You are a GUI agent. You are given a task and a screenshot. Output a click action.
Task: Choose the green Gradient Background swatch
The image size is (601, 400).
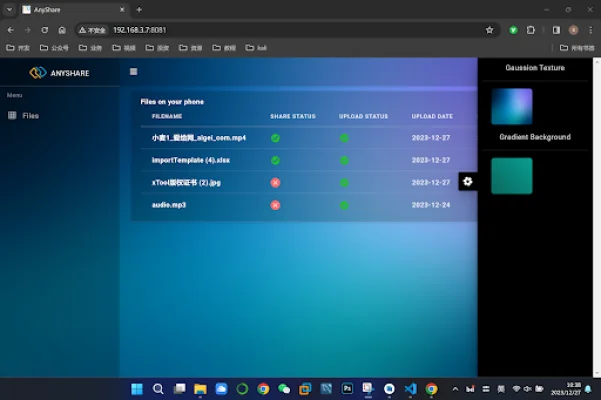511,175
